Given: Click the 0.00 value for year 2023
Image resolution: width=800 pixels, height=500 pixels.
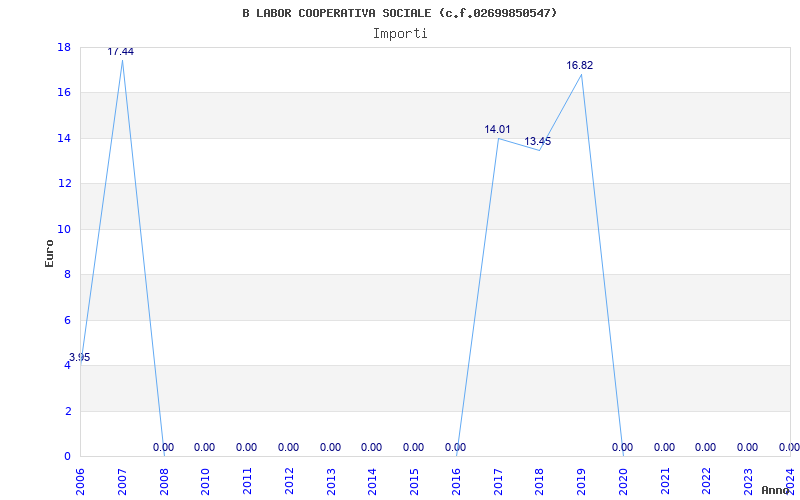Looking at the screenshot, I should tap(747, 447).
